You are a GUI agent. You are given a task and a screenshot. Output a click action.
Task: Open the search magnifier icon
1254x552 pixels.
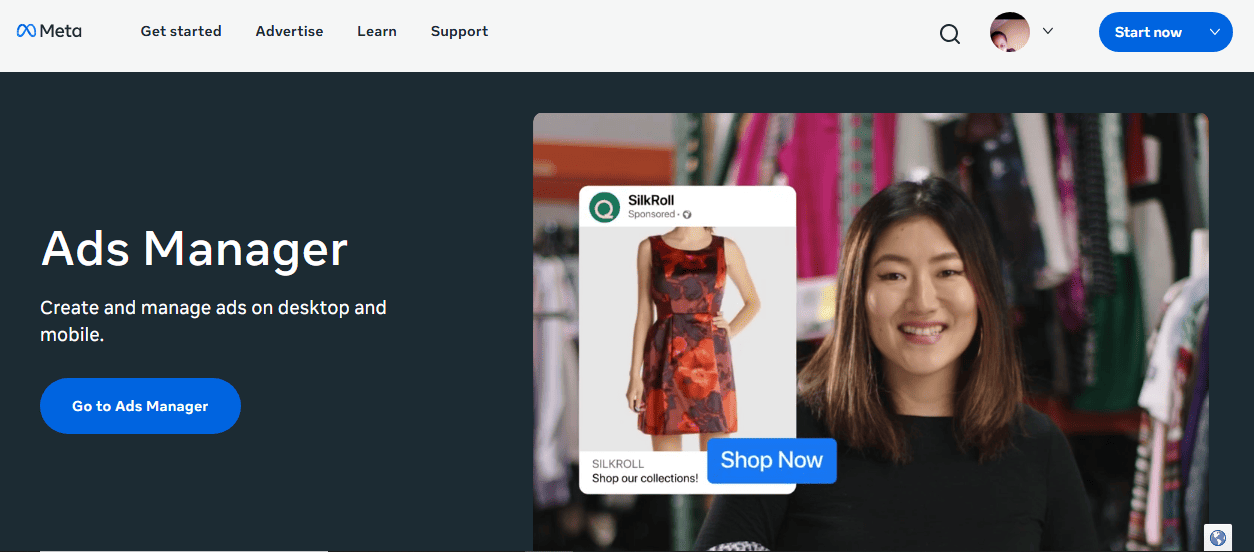[950, 34]
